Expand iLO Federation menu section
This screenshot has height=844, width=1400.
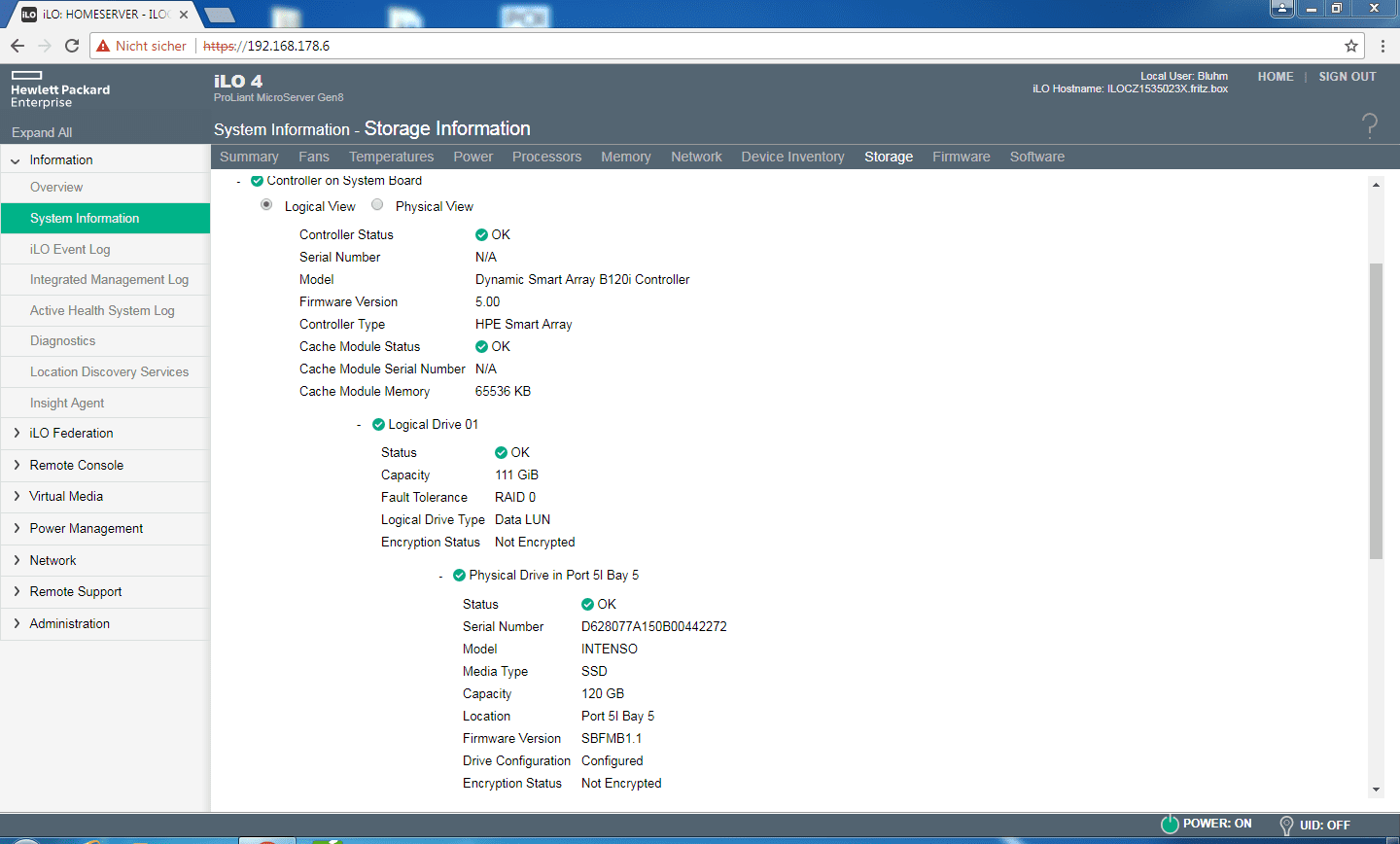pyautogui.click(x=17, y=434)
